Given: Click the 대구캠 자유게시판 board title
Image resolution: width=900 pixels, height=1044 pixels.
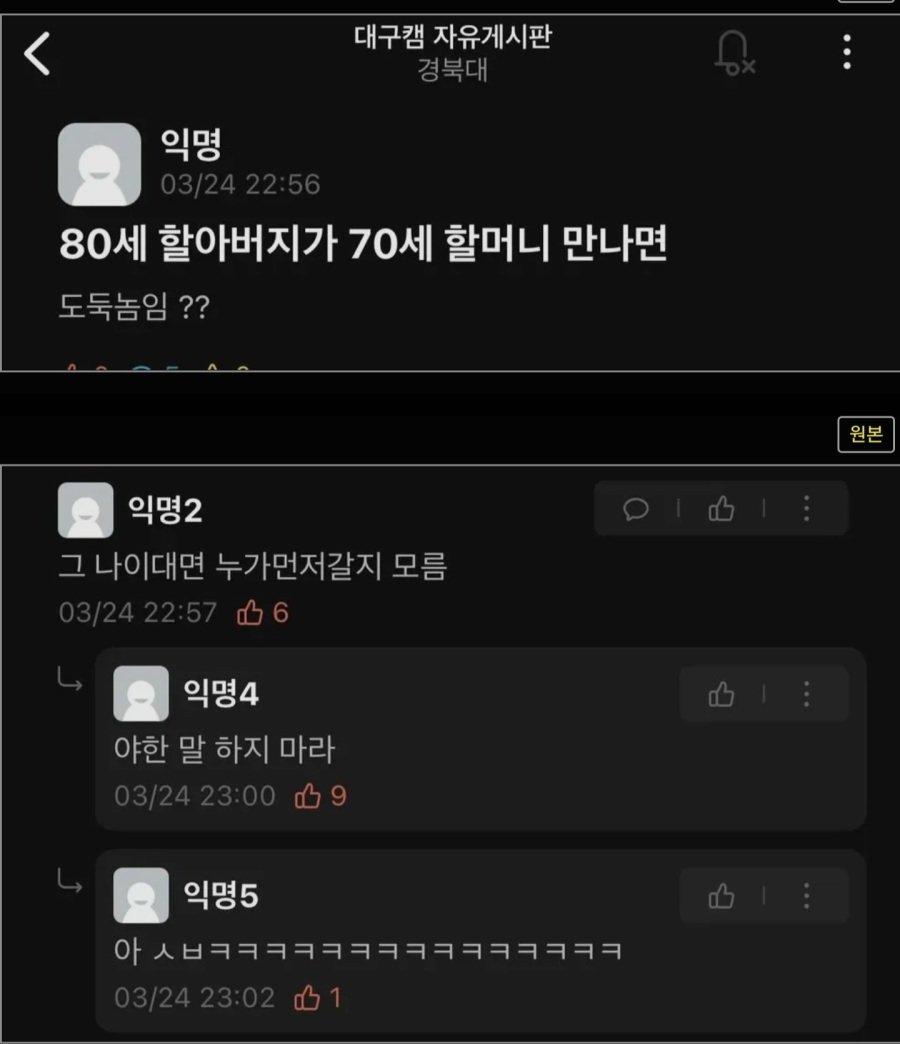Looking at the screenshot, I should [x=453, y=37].
